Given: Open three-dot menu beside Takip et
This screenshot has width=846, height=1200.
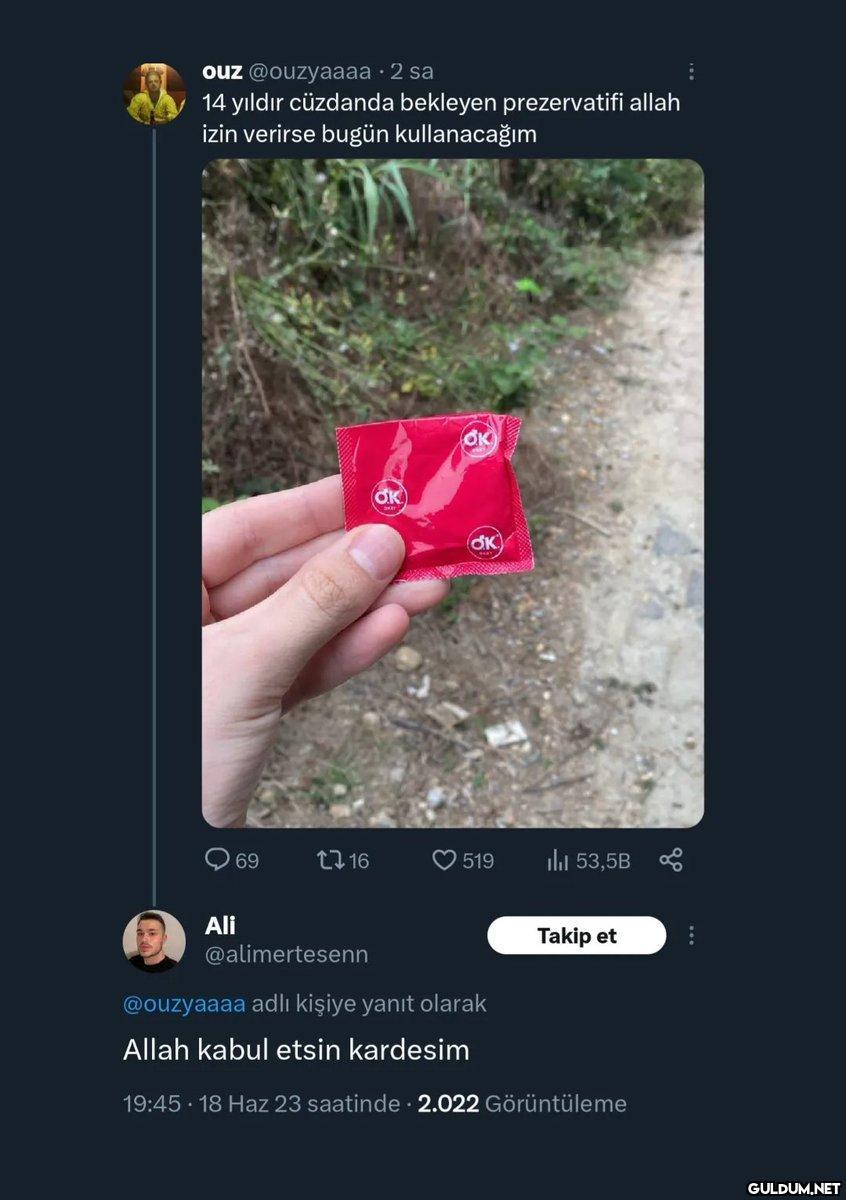Looking at the screenshot, I should click(691, 936).
